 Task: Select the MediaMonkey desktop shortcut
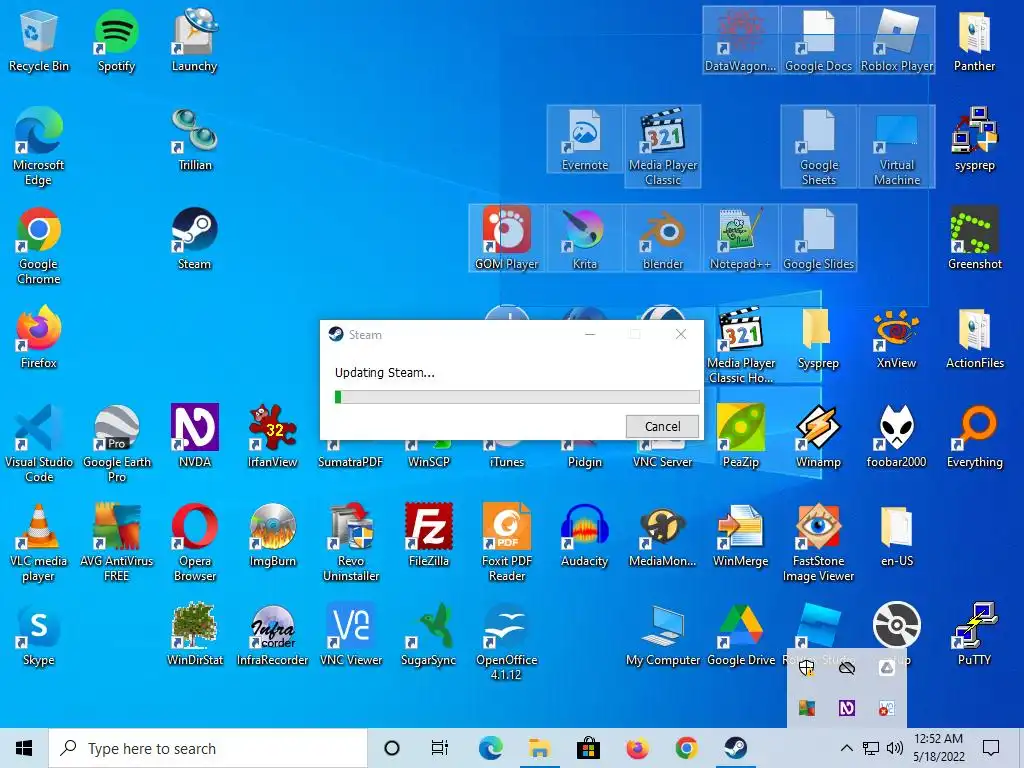[x=662, y=536]
